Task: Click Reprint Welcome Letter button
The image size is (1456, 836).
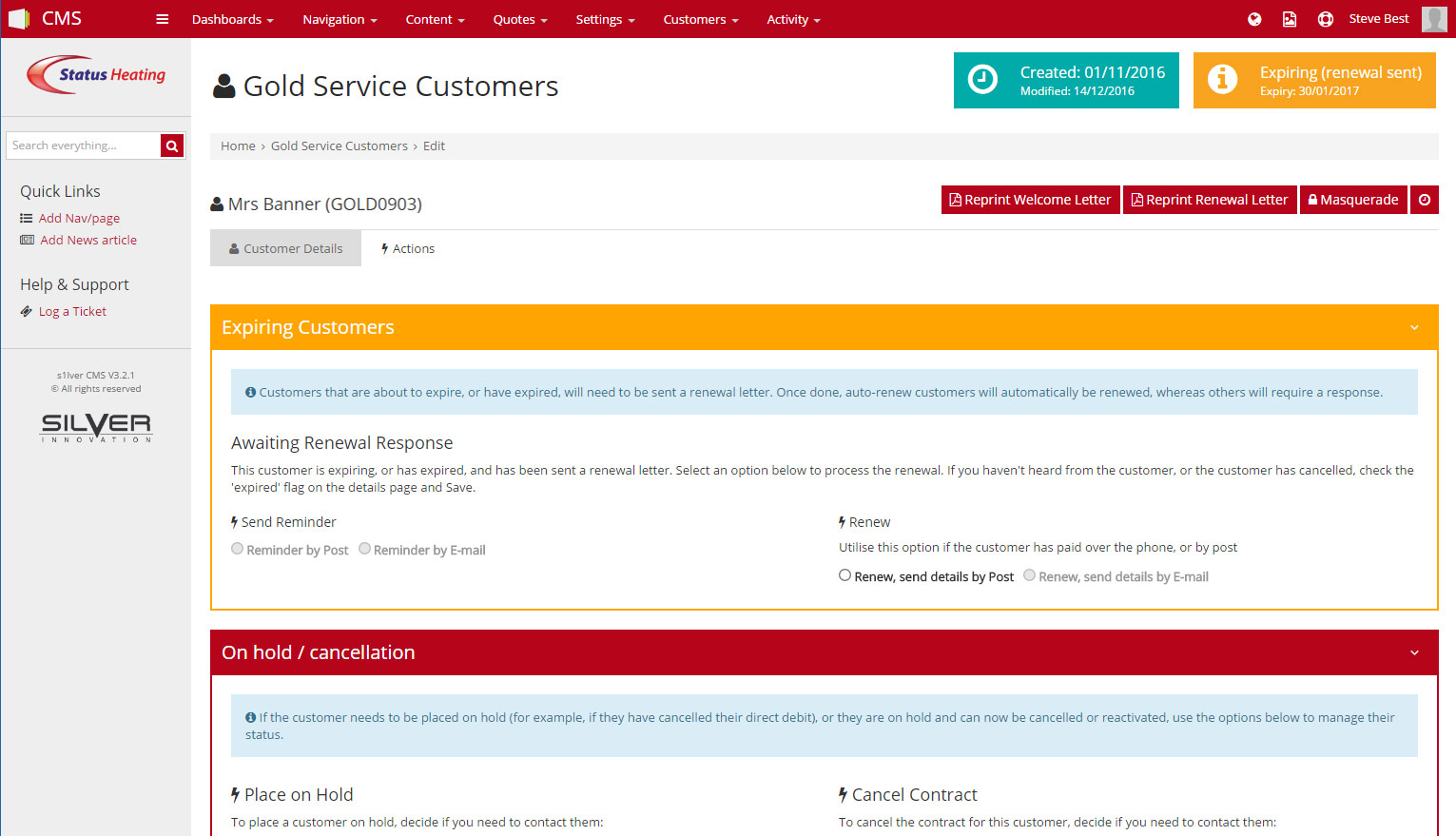Action: point(1031,200)
